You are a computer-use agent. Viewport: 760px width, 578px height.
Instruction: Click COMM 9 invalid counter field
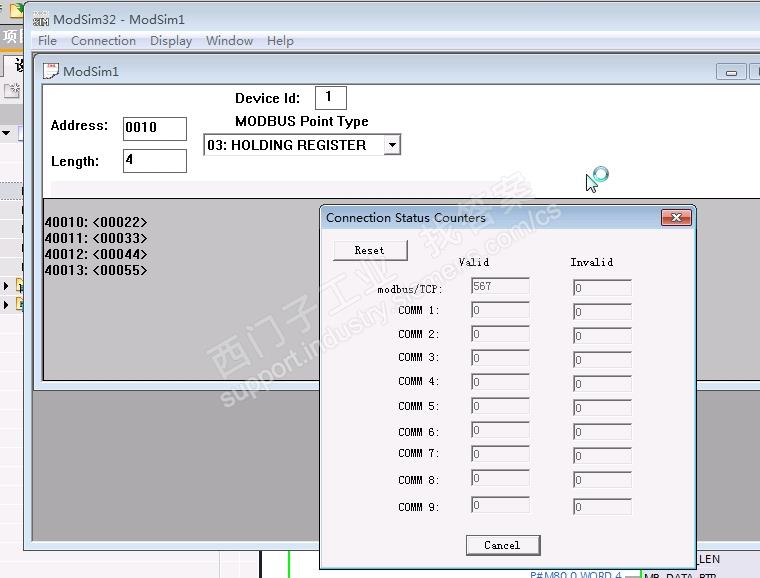coord(602,507)
